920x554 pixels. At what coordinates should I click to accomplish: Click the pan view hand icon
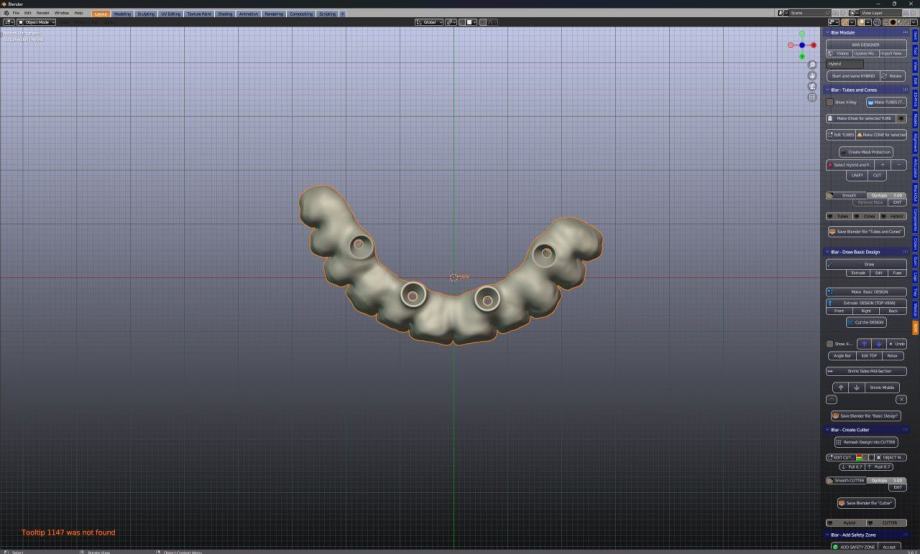[x=812, y=75]
